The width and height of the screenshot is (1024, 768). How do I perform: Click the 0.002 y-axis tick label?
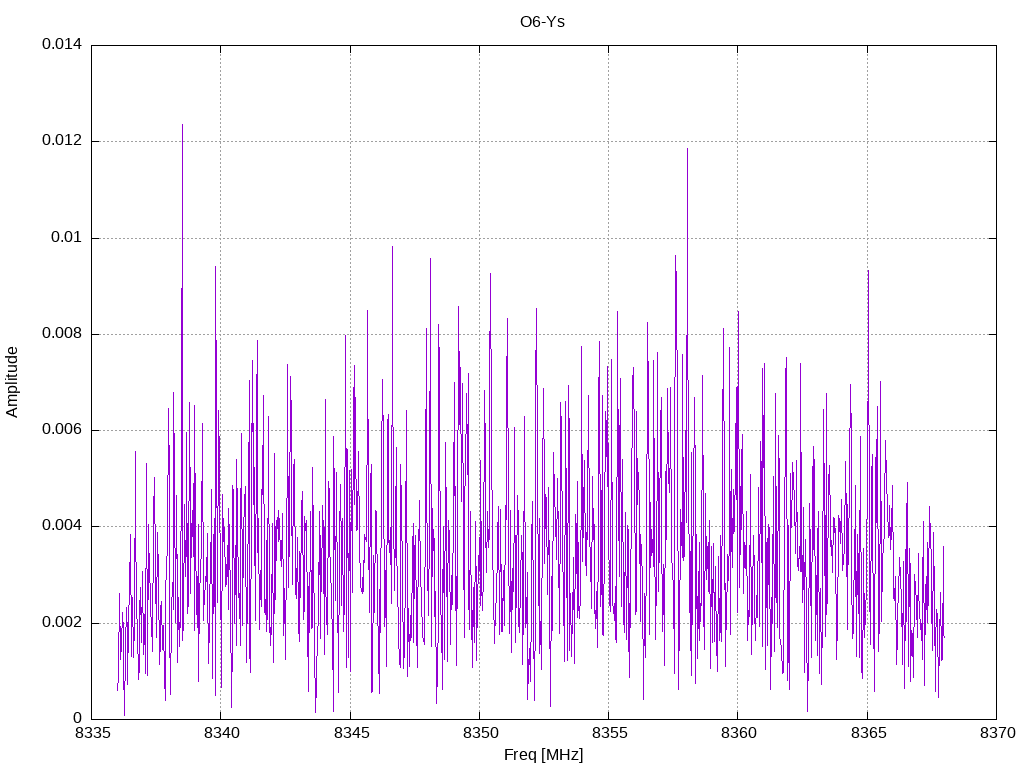coord(62,622)
